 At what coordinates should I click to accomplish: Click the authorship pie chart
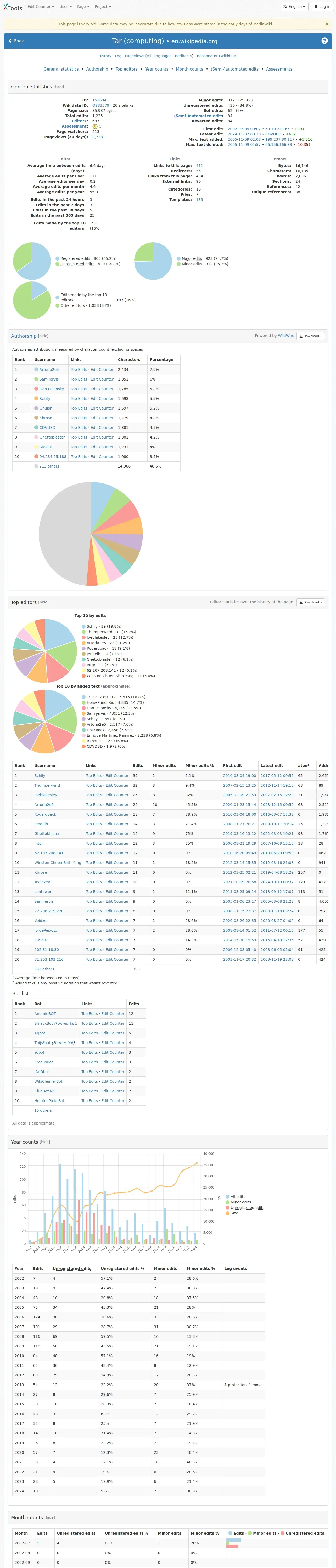tap(91, 534)
